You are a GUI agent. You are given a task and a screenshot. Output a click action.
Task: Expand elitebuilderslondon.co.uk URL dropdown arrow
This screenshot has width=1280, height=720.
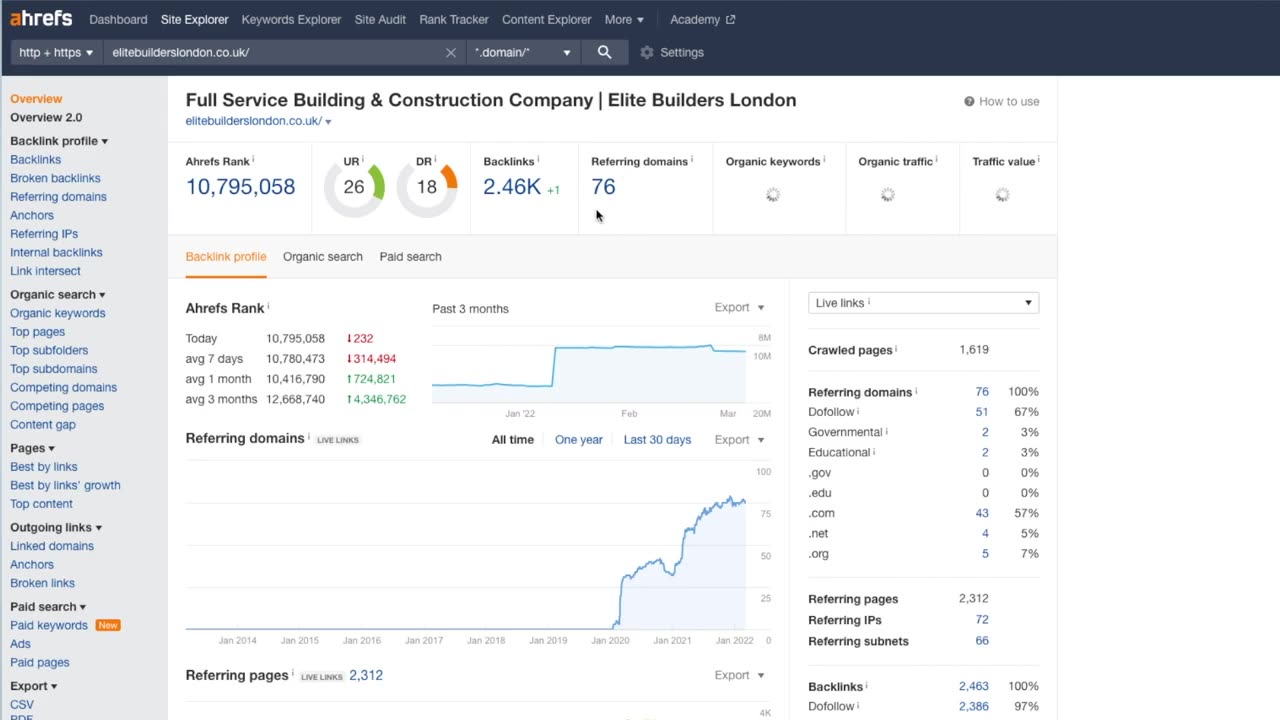(x=328, y=122)
